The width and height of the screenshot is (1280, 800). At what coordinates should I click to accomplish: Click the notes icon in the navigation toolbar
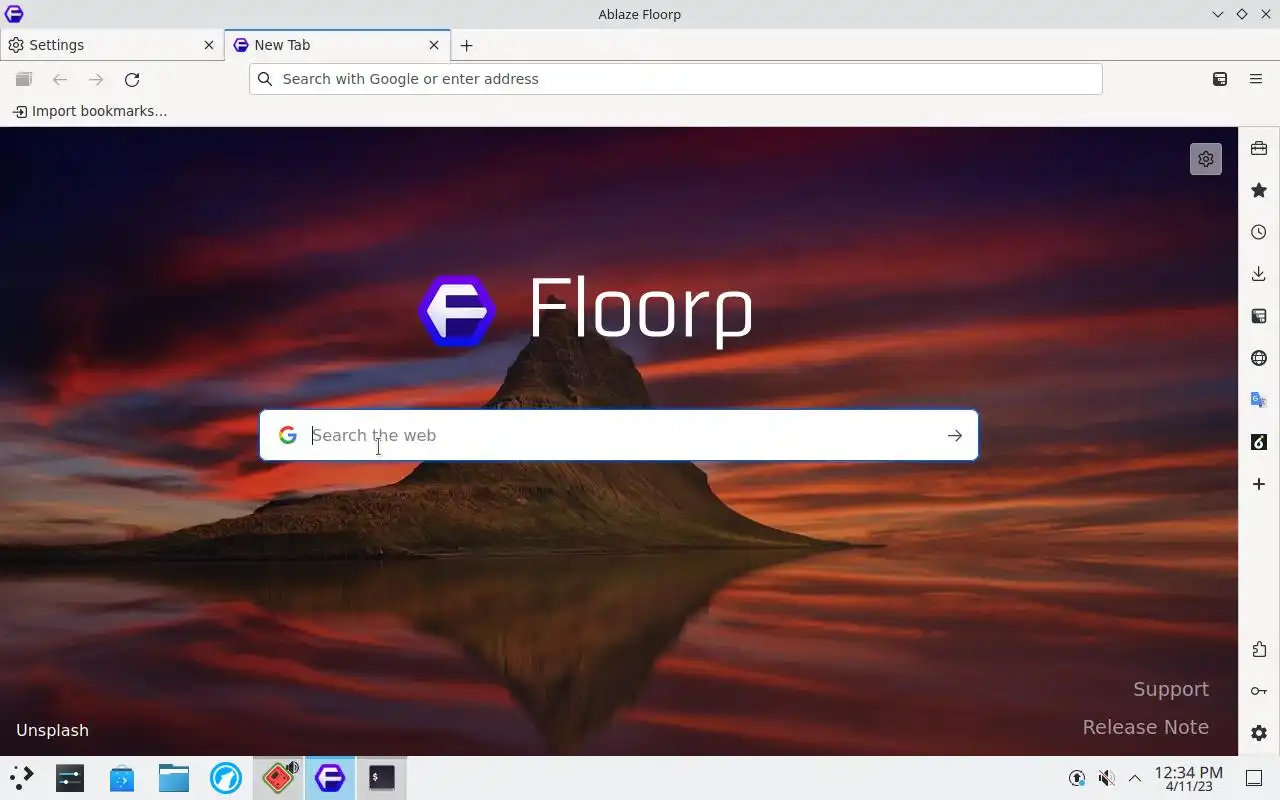[x=1220, y=79]
